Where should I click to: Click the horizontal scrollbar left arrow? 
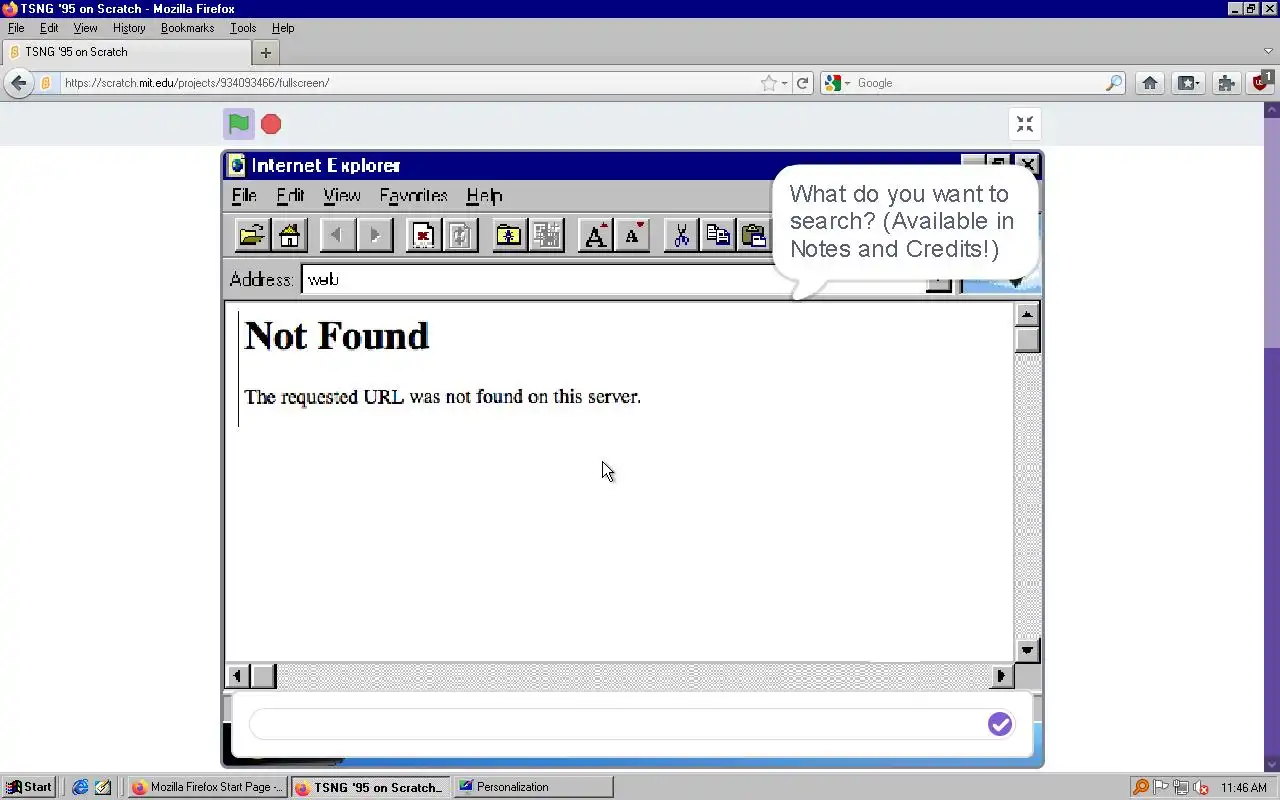pyautogui.click(x=237, y=676)
